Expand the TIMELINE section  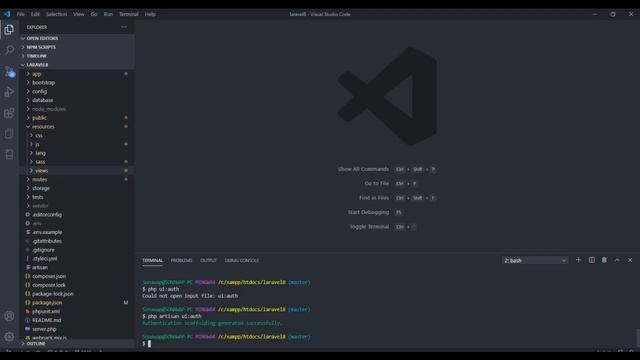coord(77,56)
